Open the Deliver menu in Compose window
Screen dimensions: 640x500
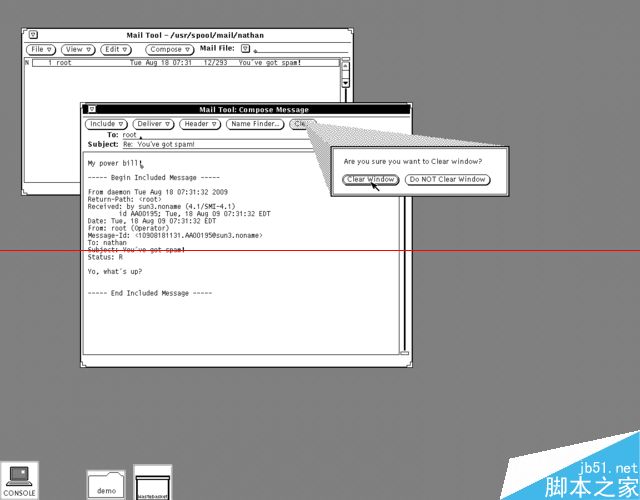tap(153, 124)
